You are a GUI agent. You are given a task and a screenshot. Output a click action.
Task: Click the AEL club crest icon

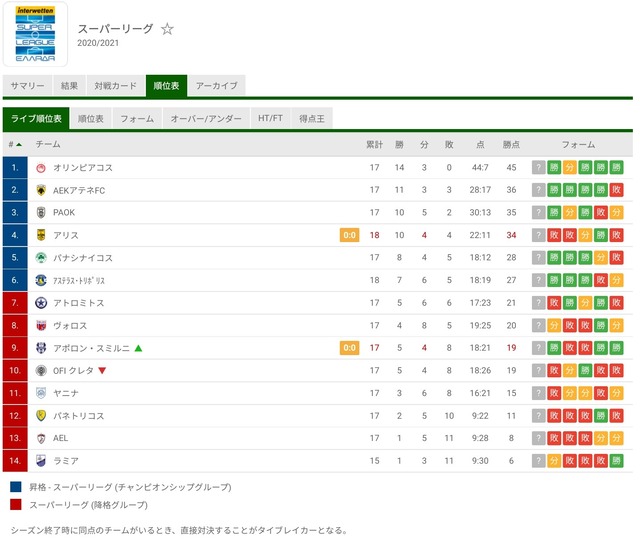41,438
